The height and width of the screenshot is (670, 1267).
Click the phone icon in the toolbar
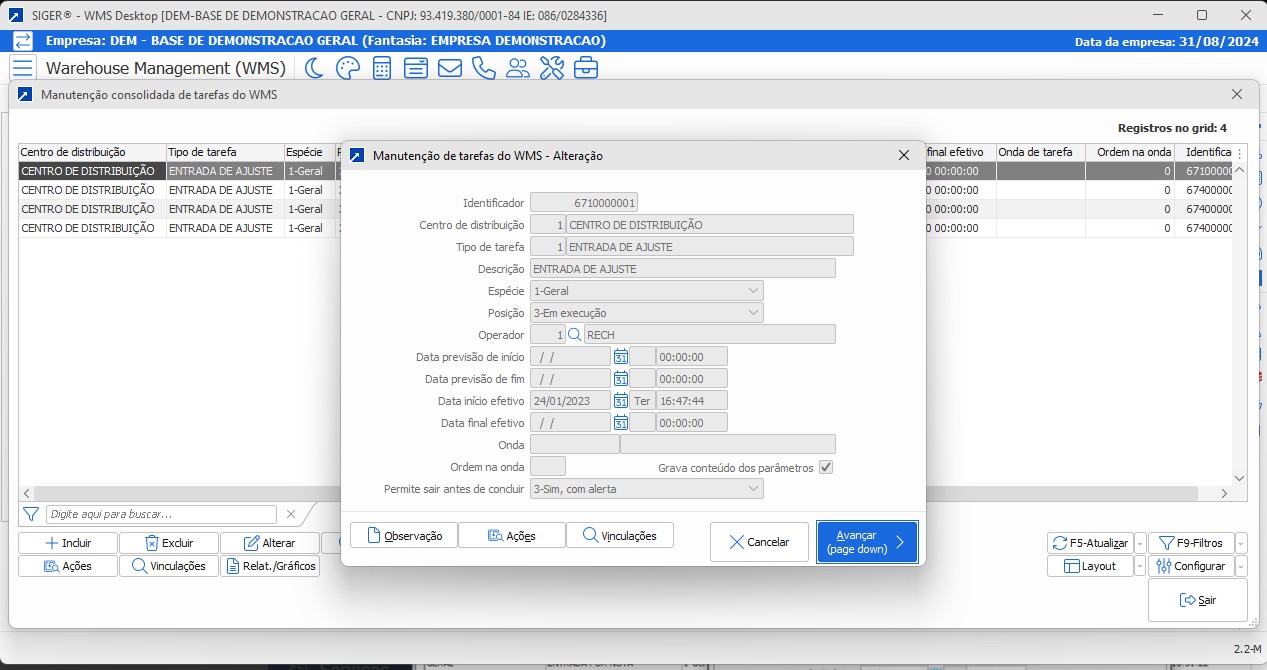(483, 68)
